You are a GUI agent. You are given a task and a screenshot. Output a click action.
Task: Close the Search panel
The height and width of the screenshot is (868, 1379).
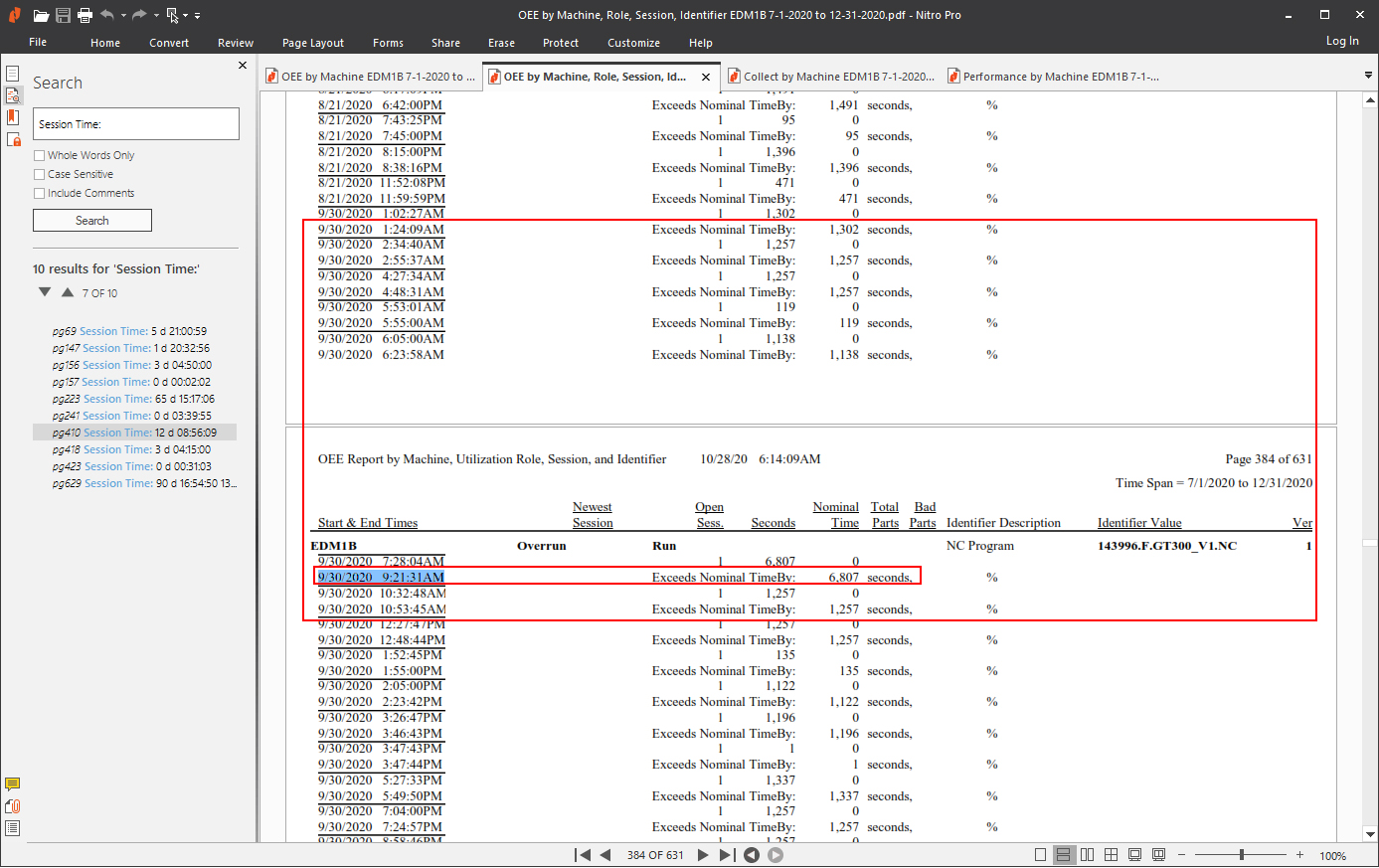[243, 66]
